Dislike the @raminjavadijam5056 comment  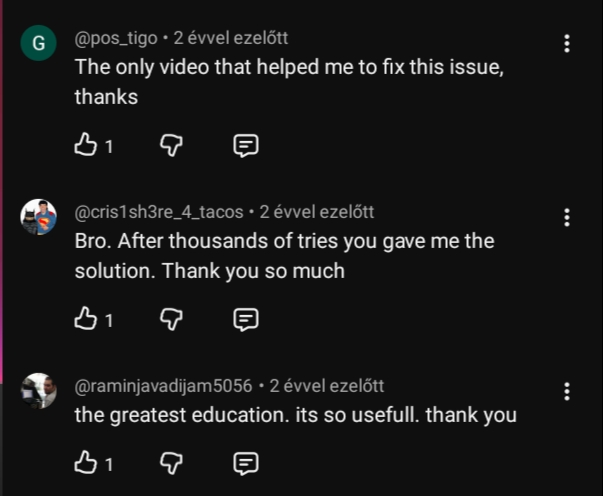click(172, 463)
